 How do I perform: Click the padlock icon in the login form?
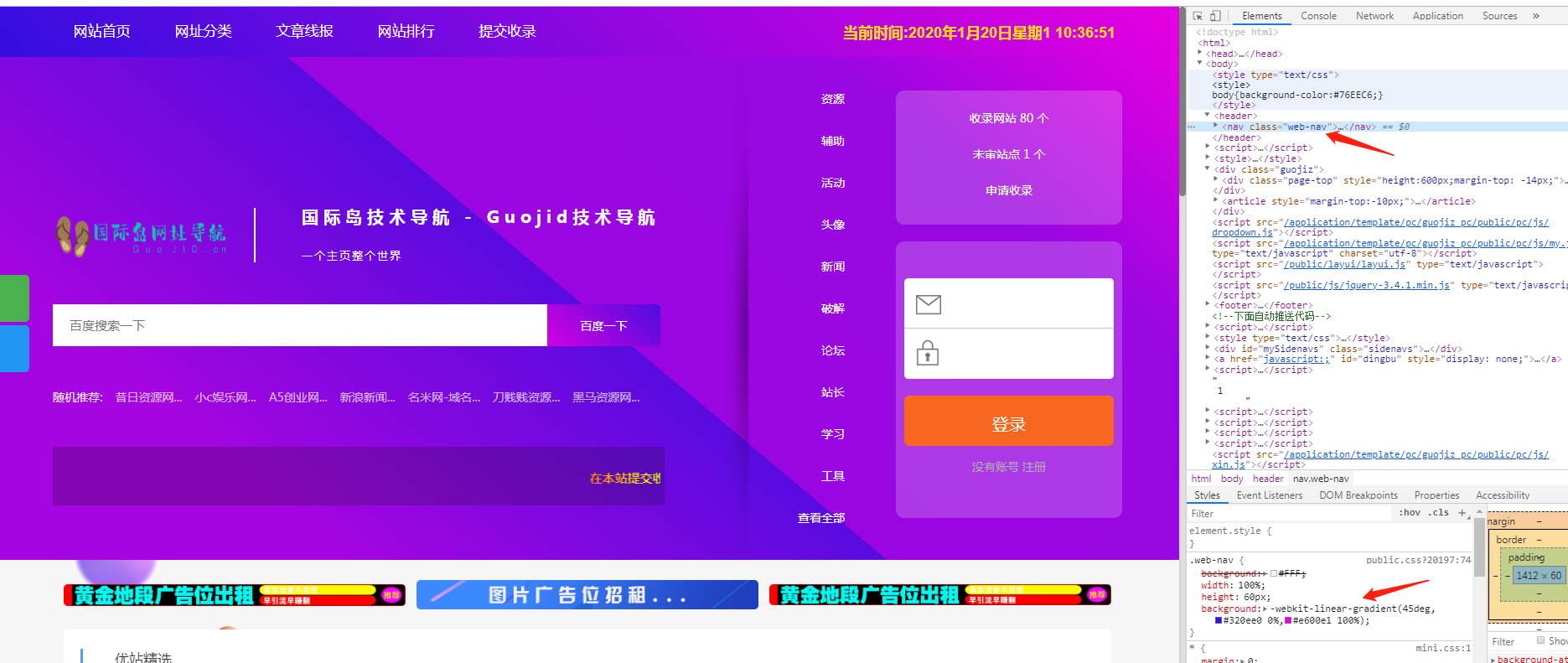928,353
